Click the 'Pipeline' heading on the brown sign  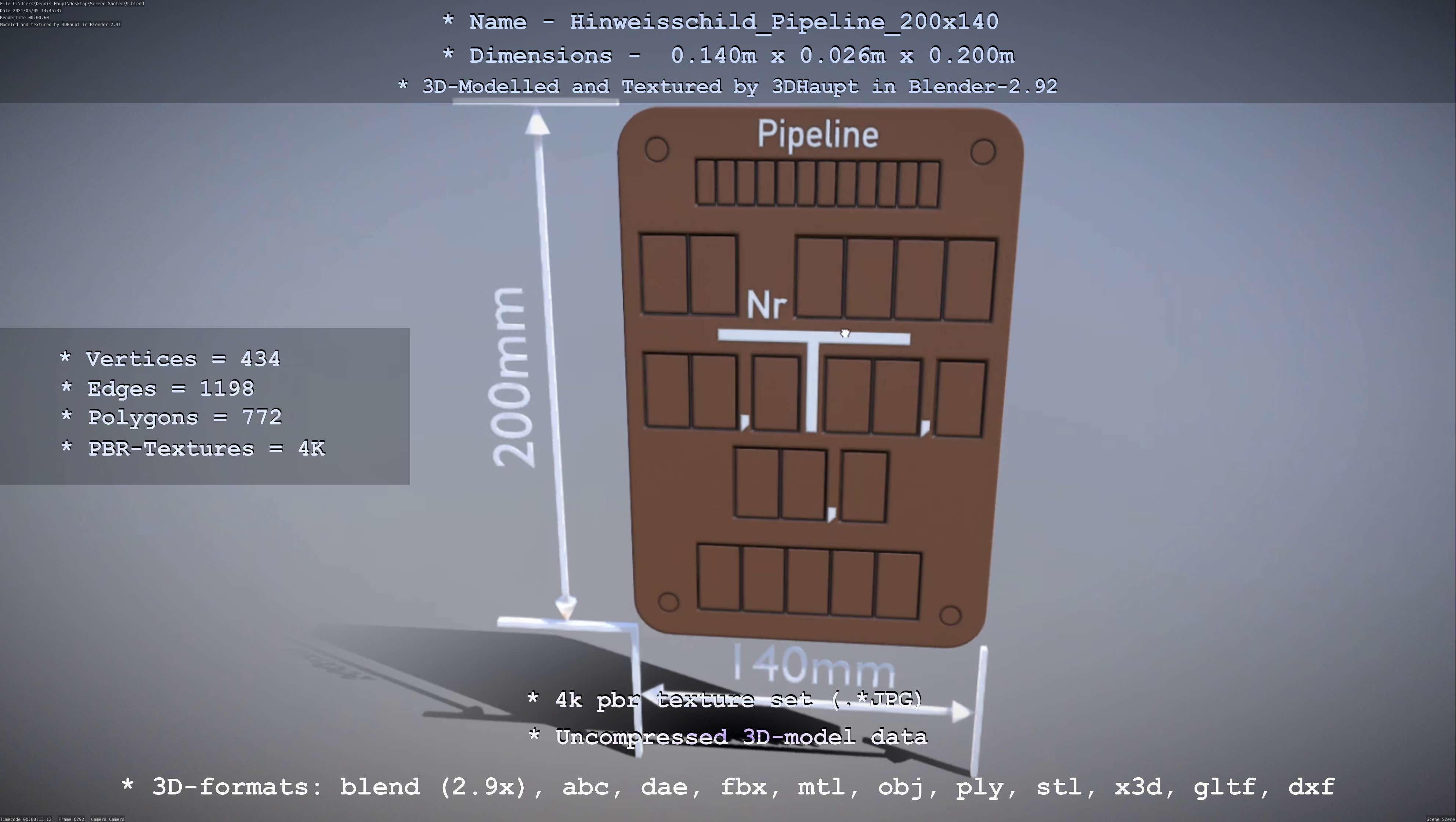tap(818, 135)
